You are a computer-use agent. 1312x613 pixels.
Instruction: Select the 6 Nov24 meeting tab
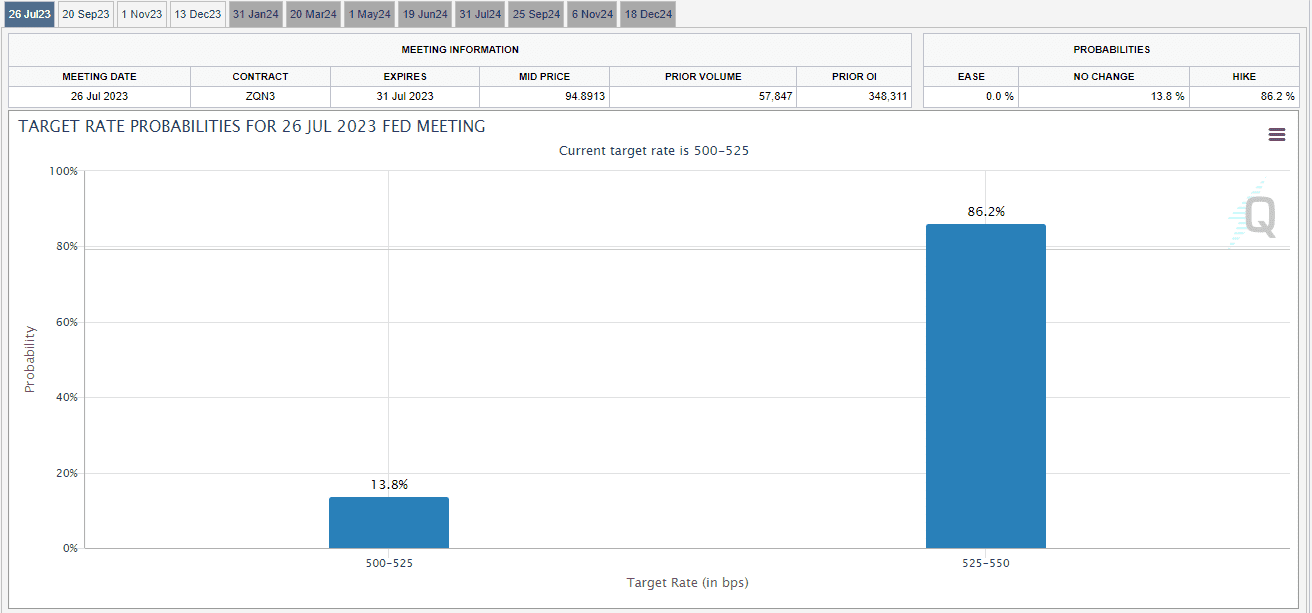(593, 14)
